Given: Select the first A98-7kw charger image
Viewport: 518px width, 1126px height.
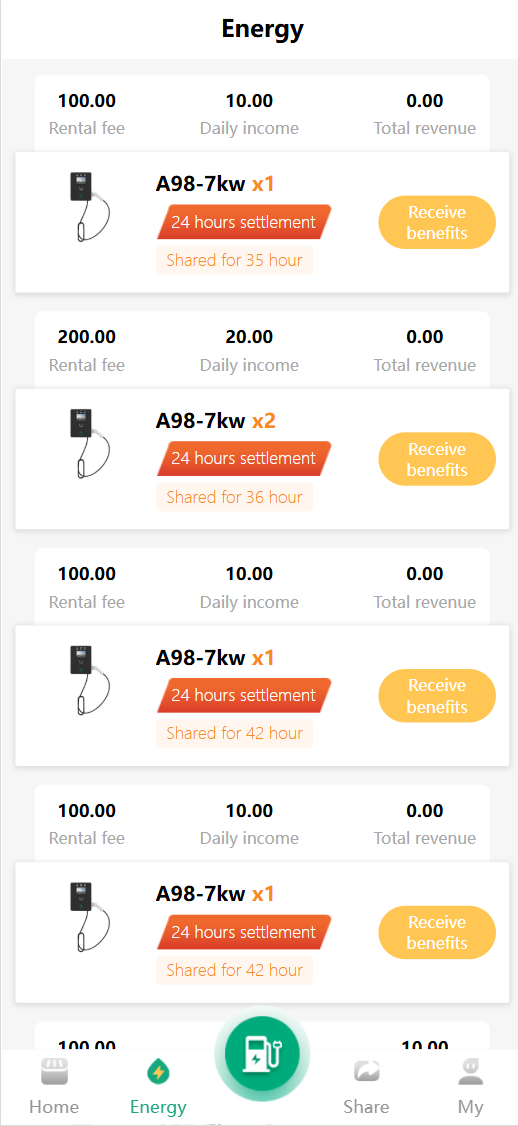Looking at the screenshot, I should pyautogui.click(x=88, y=207).
